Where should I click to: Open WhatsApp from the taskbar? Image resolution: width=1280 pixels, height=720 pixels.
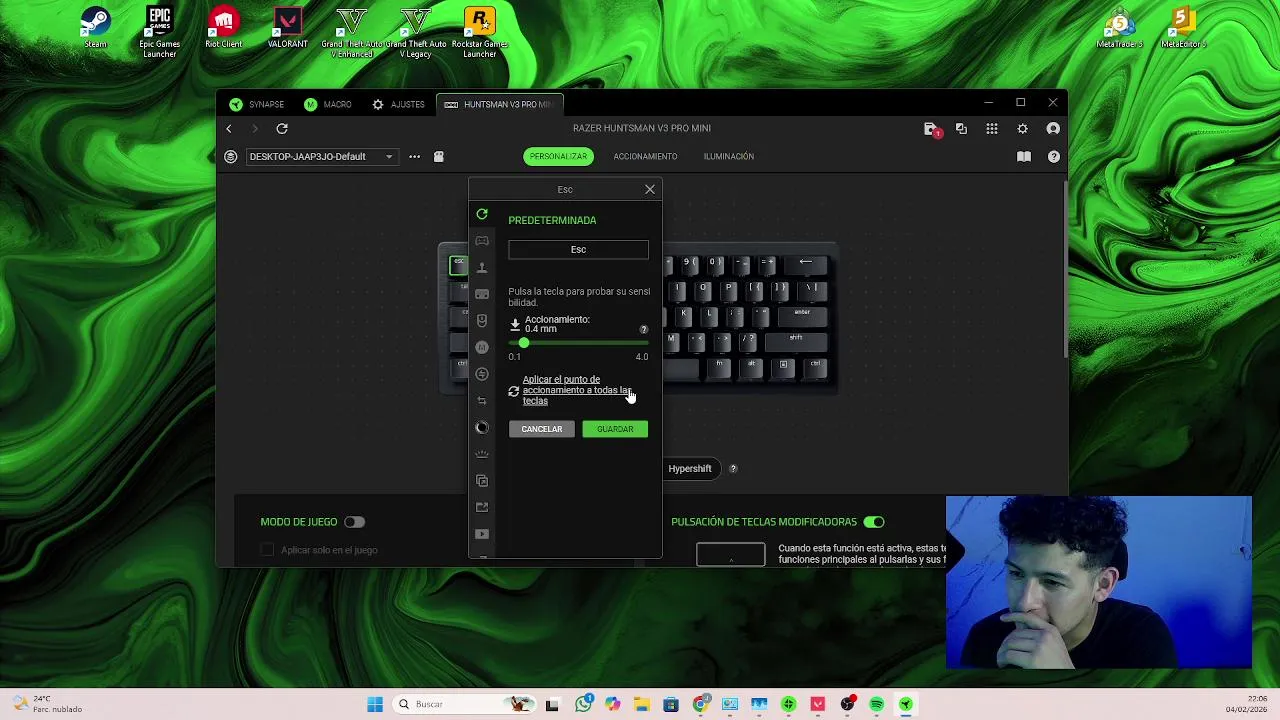tap(584, 704)
